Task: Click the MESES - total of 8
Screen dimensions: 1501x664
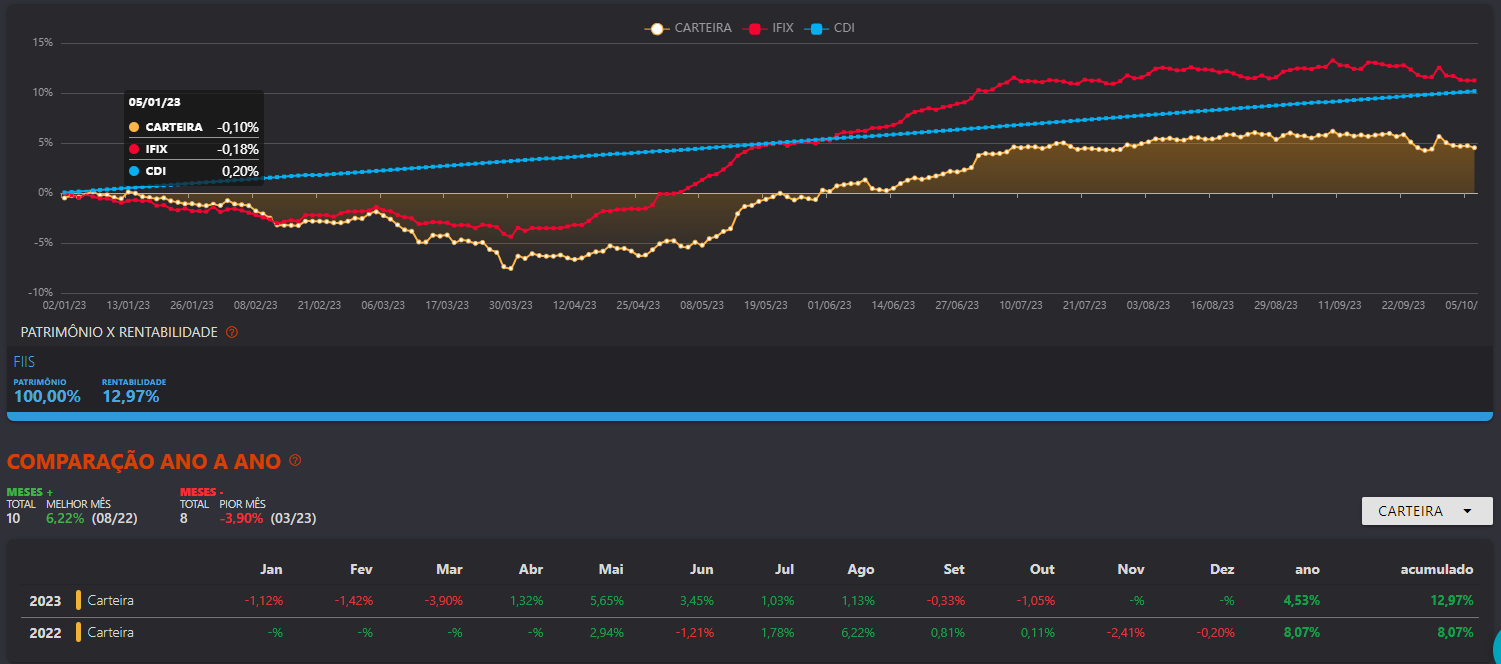Action: pyautogui.click(x=184, y=519)
